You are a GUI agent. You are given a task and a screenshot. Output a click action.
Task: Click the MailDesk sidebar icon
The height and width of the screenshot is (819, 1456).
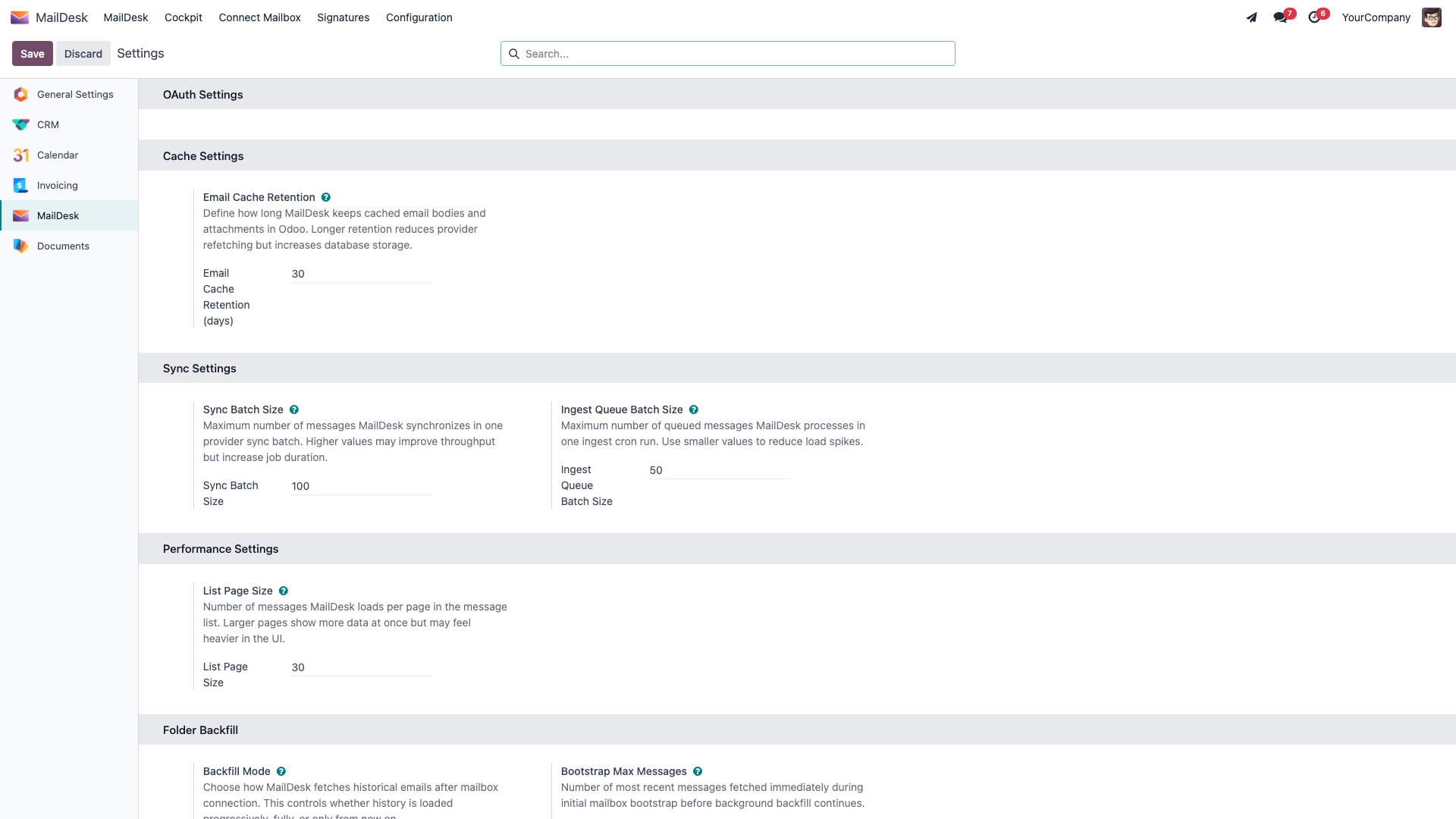20,215
